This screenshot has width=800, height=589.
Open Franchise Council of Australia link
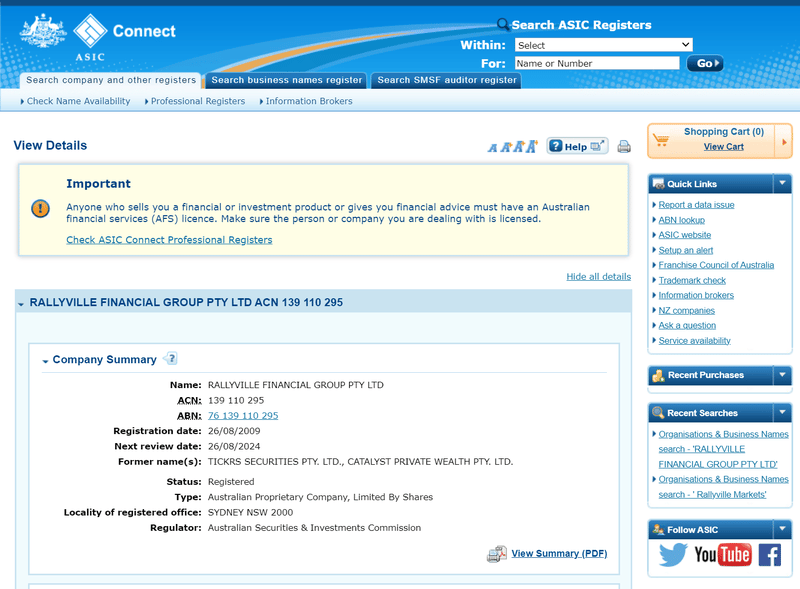pos(716,265)
